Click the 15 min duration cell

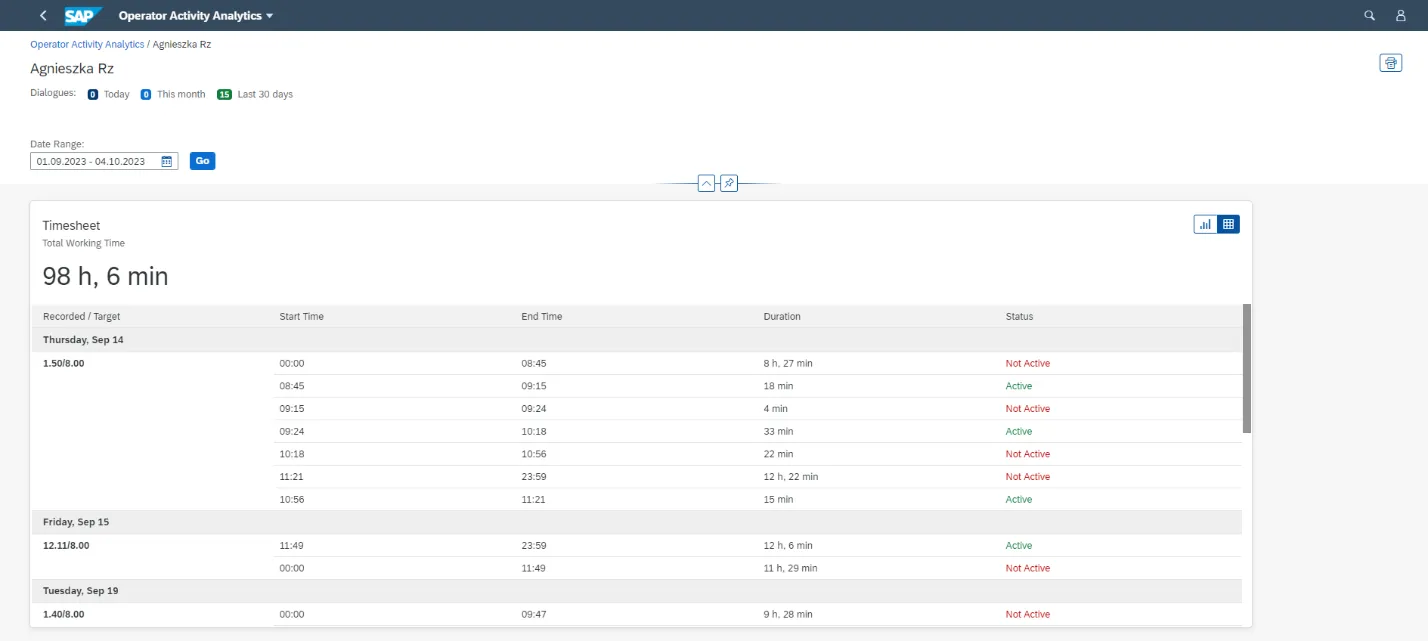(x=778, y=500)
